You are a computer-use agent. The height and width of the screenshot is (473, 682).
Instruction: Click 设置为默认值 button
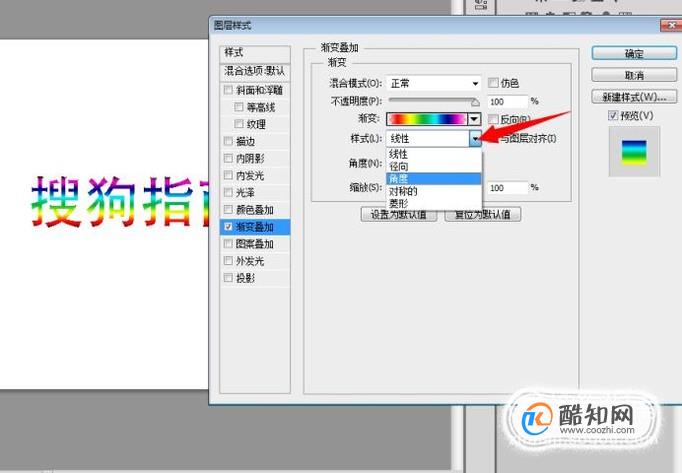point(399,215)
